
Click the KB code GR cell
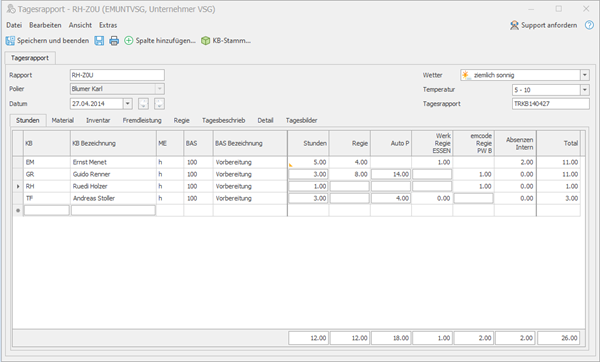[x=47, y=174]
